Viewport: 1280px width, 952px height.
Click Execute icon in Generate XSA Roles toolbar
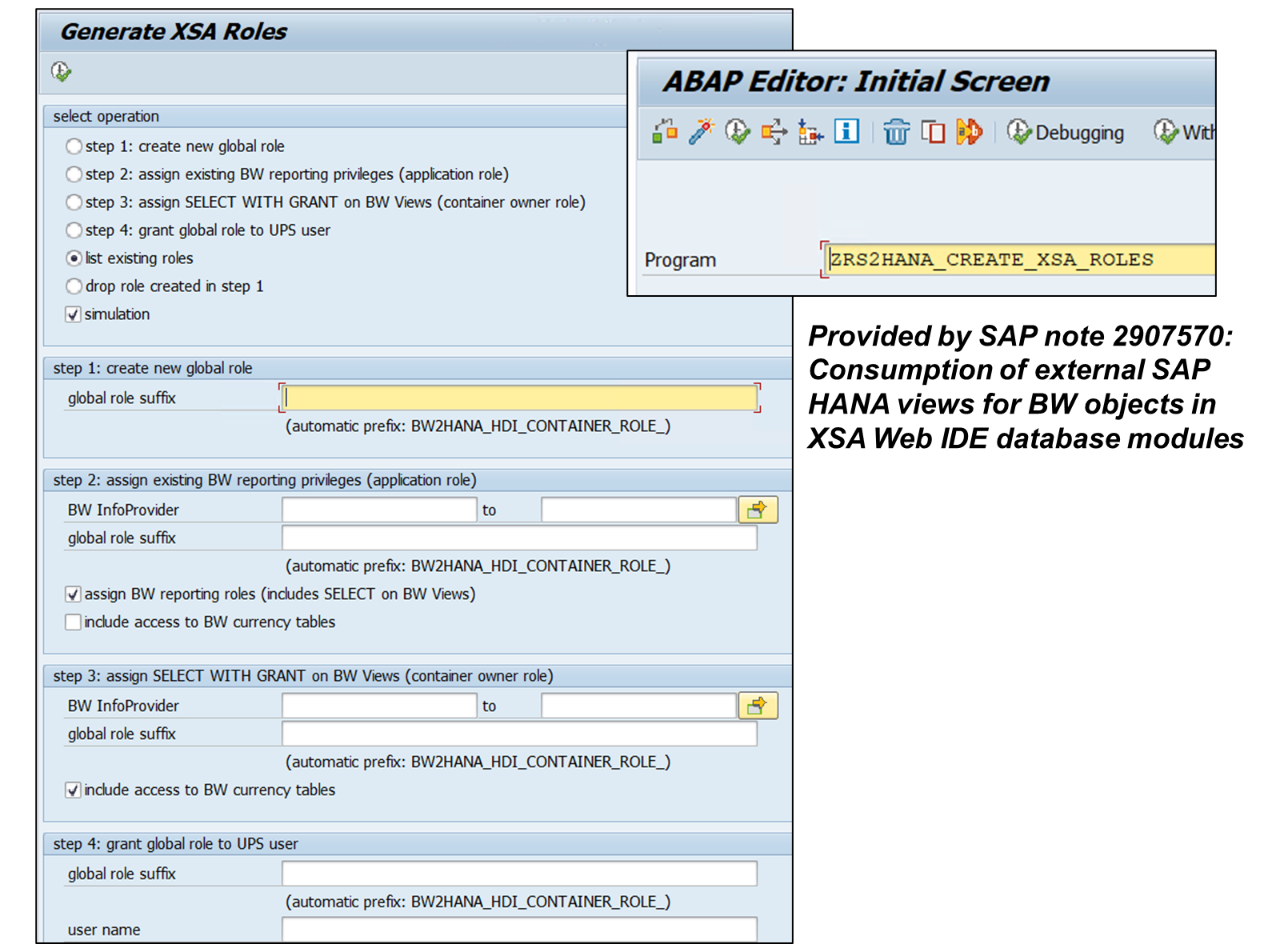(61, 72)
